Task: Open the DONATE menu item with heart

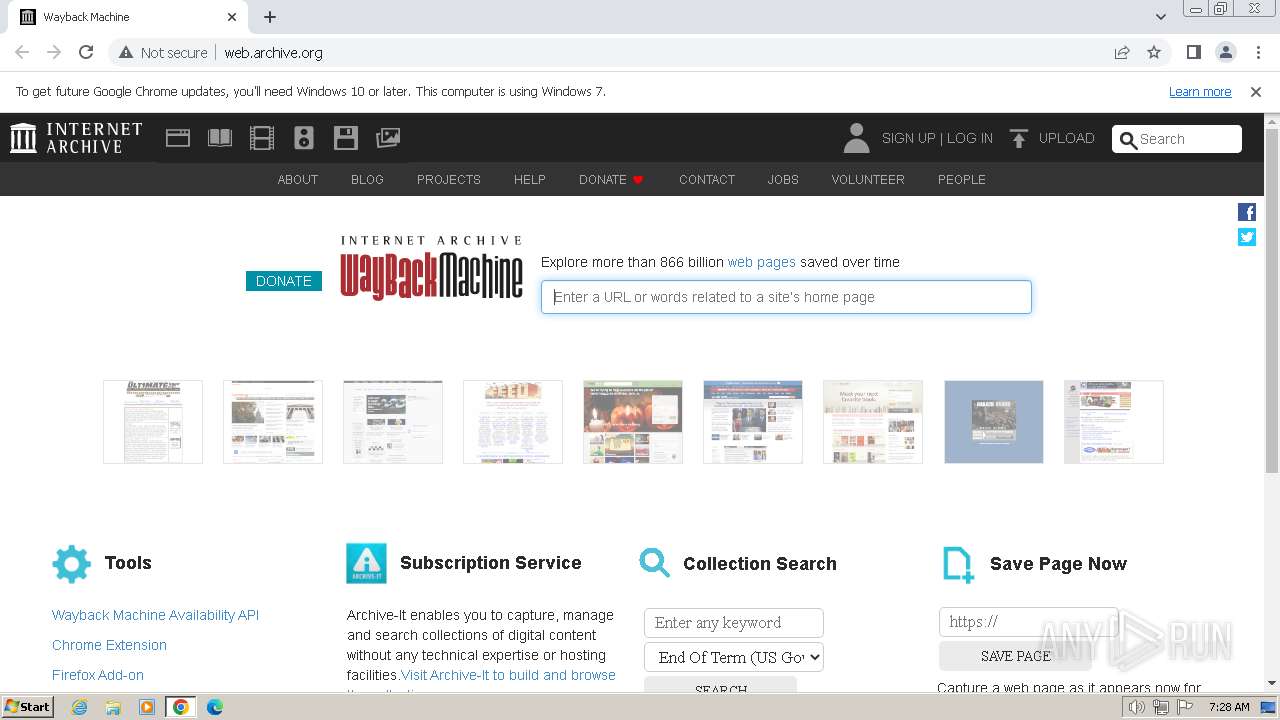Action: [611, 180]
